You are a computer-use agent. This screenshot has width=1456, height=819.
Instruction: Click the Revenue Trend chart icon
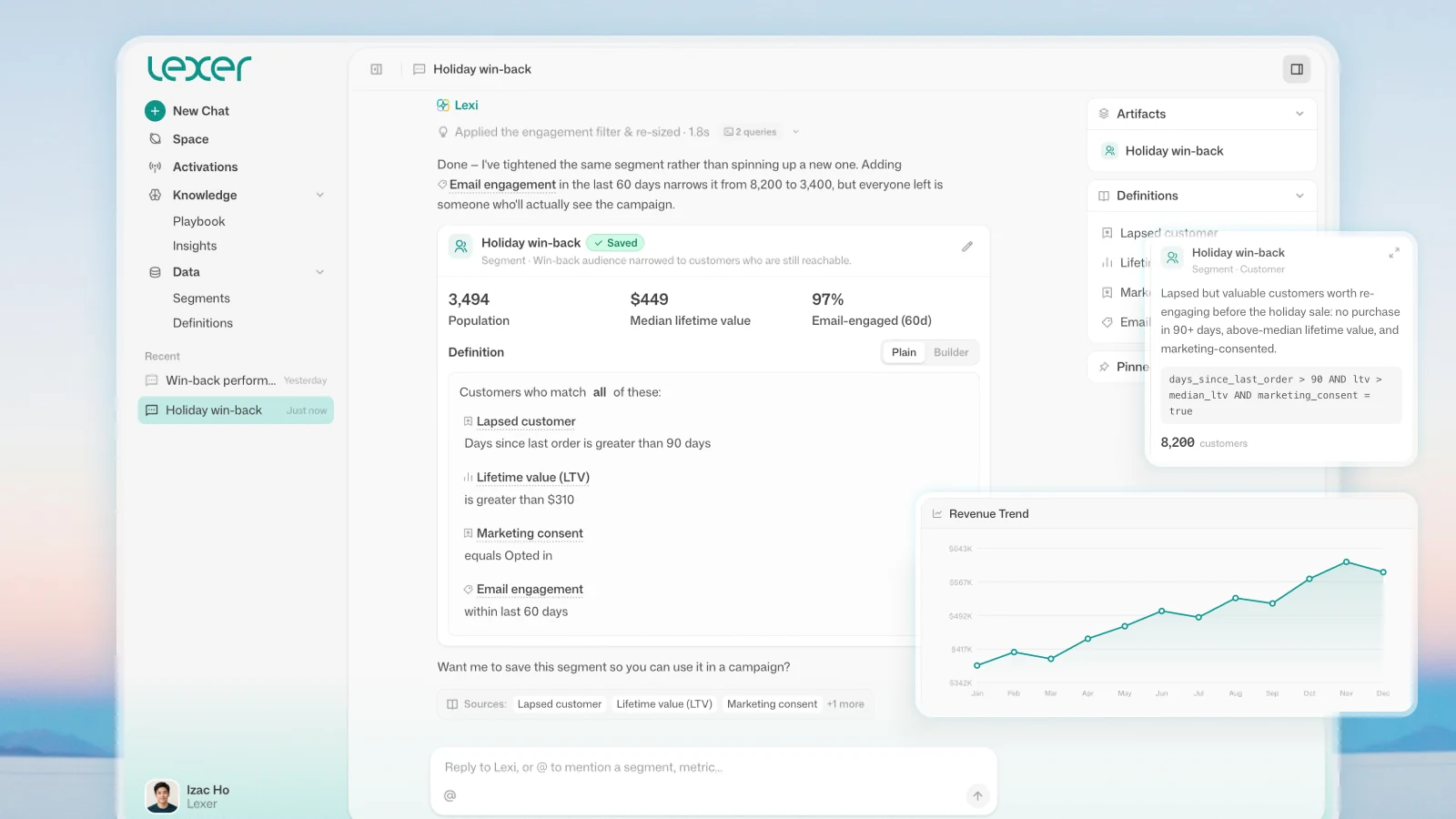(936, 514)
